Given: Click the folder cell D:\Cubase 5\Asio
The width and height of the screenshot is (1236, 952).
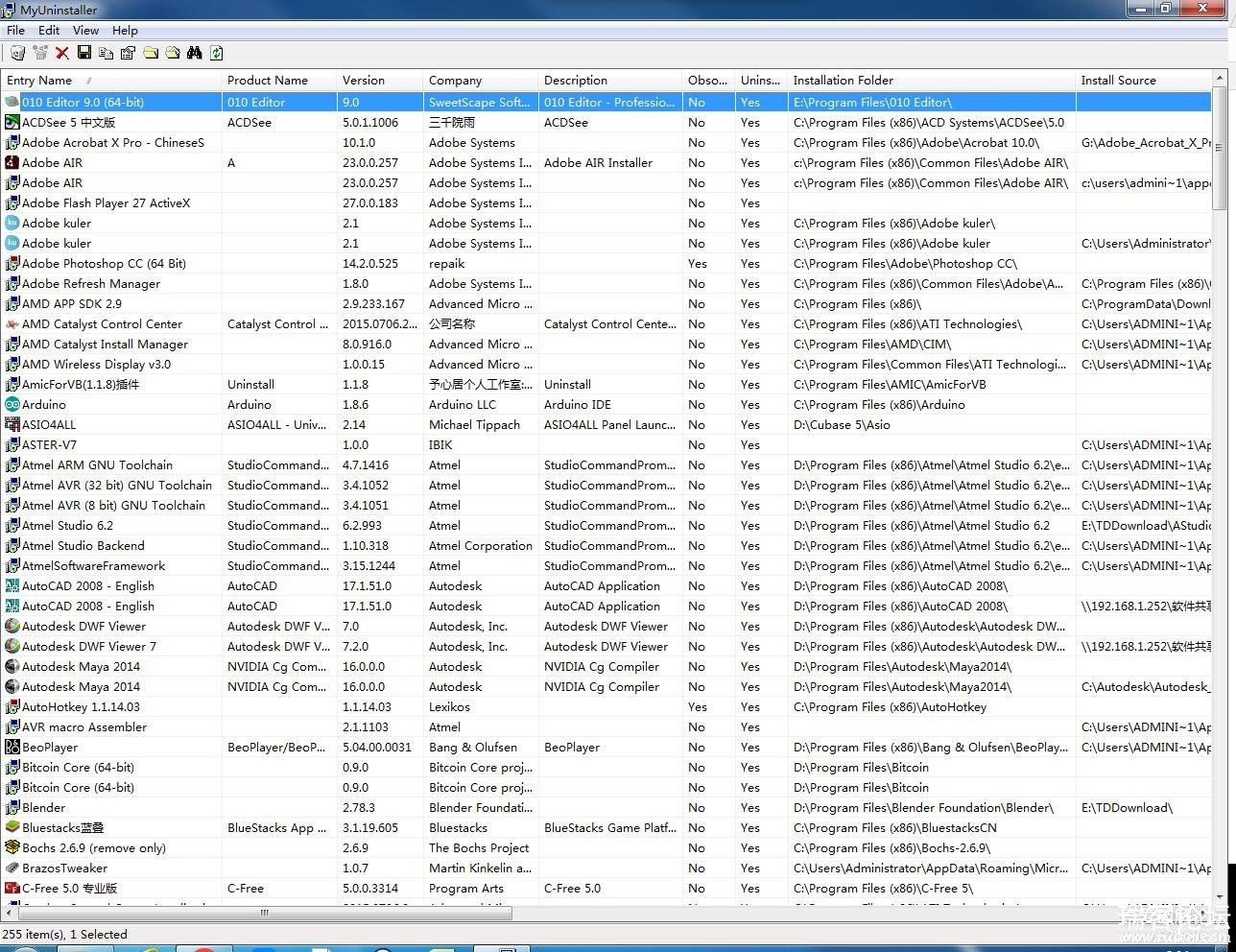Looking at the screenshot, I should 842,424.
